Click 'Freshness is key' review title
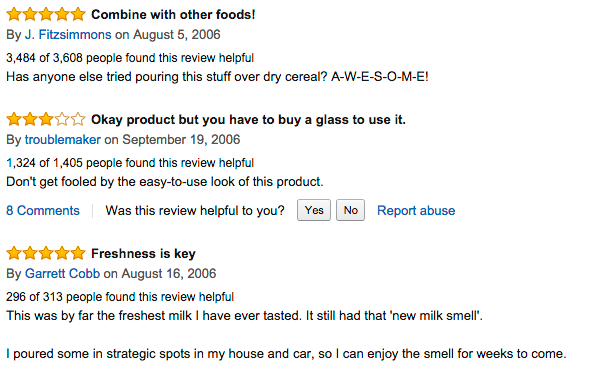 tap(143, 254)
